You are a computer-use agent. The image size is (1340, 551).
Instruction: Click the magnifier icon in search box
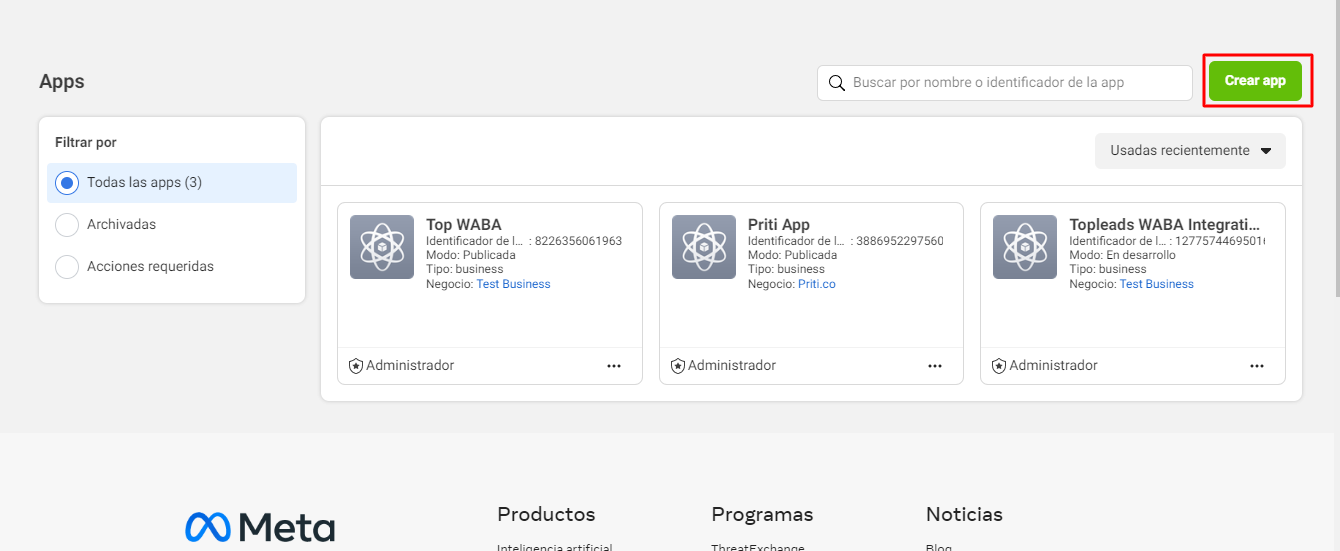click(x=837, y=83)
